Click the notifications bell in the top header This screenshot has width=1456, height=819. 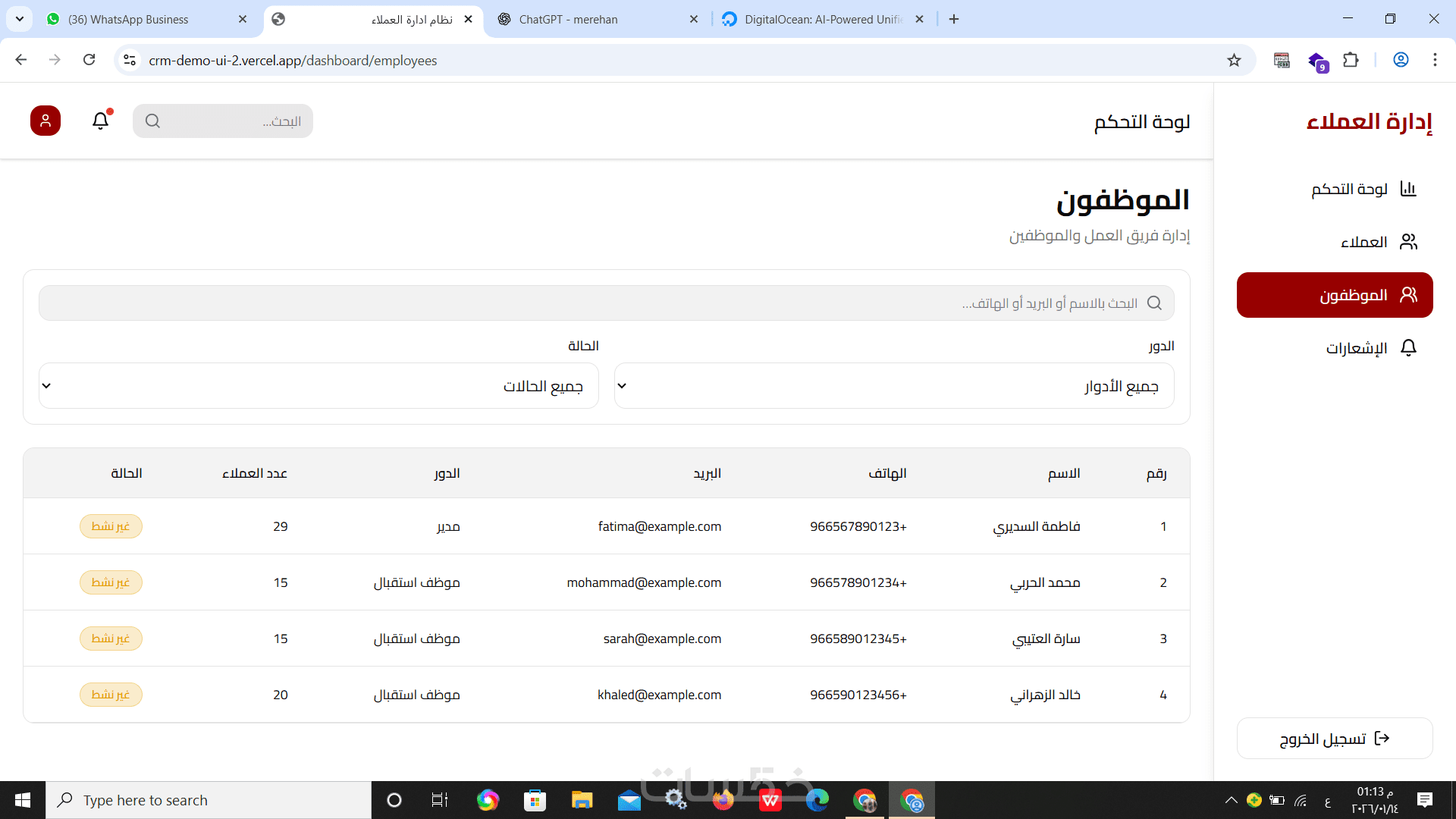click(x=101, y=121)
